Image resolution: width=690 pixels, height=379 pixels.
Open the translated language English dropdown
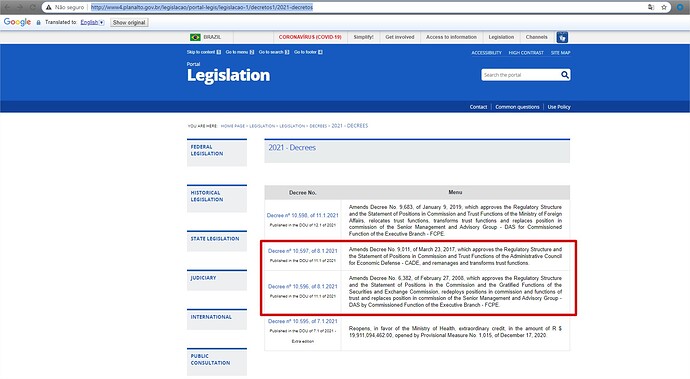point(92,22)
